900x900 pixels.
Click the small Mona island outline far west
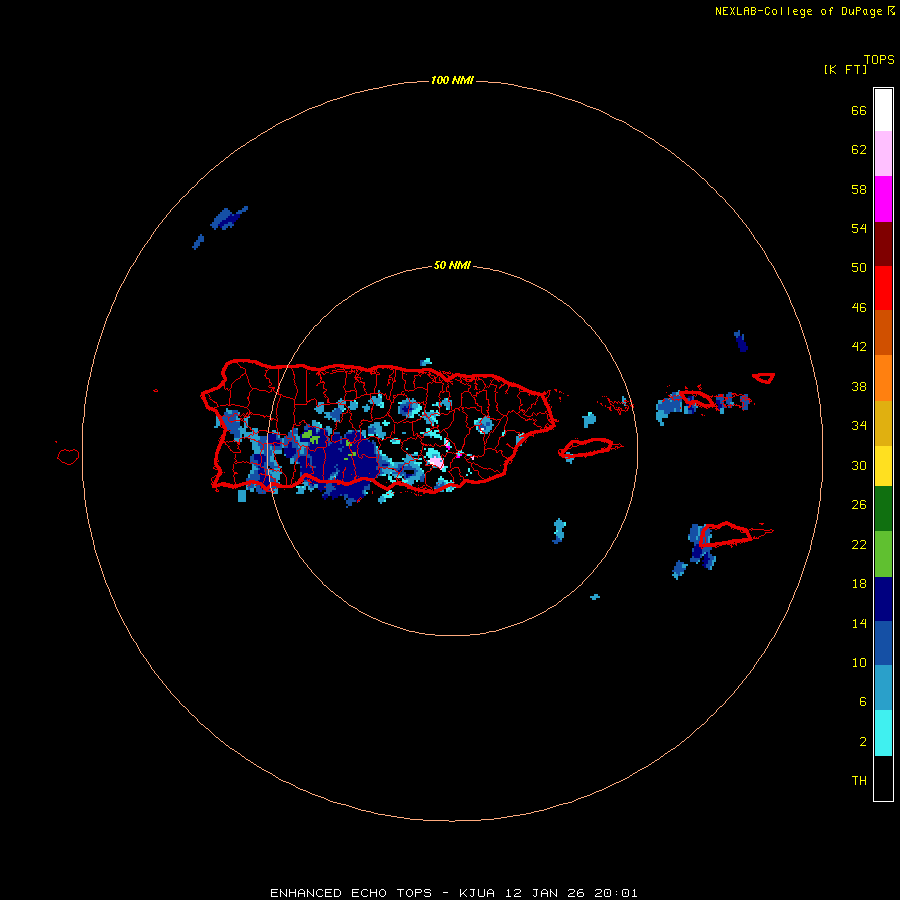[68, 456]
